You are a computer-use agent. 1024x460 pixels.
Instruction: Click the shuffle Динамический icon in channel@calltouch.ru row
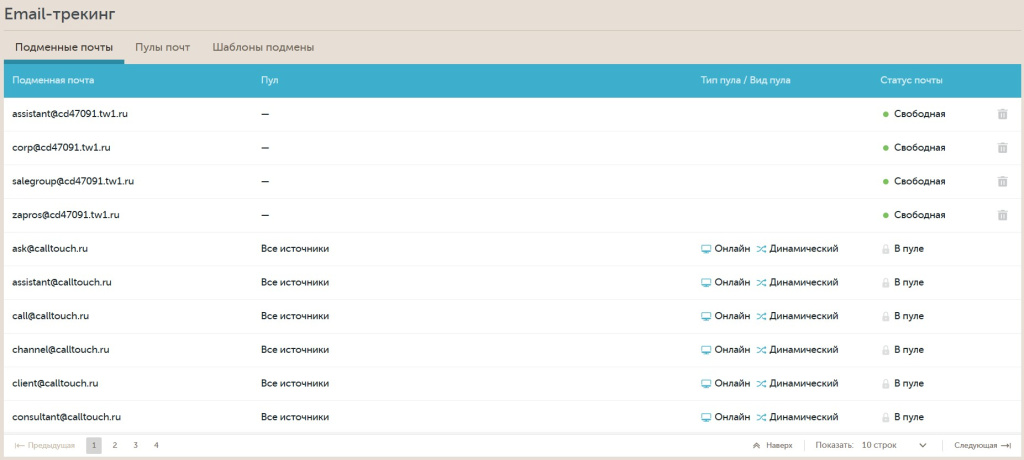tap(761, 350)
